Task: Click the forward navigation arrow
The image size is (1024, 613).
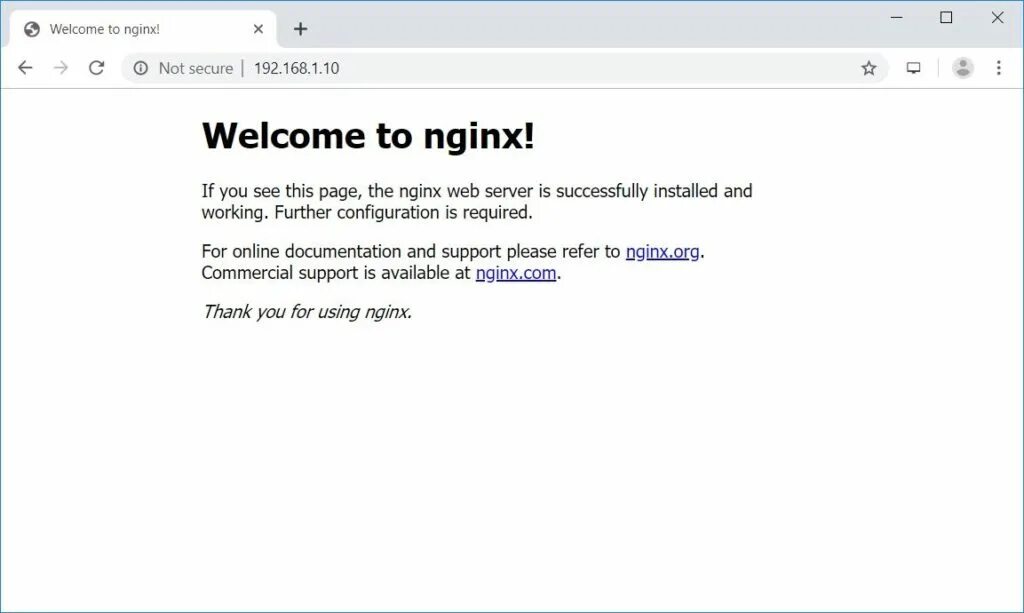Action: (x=61, y=68)
